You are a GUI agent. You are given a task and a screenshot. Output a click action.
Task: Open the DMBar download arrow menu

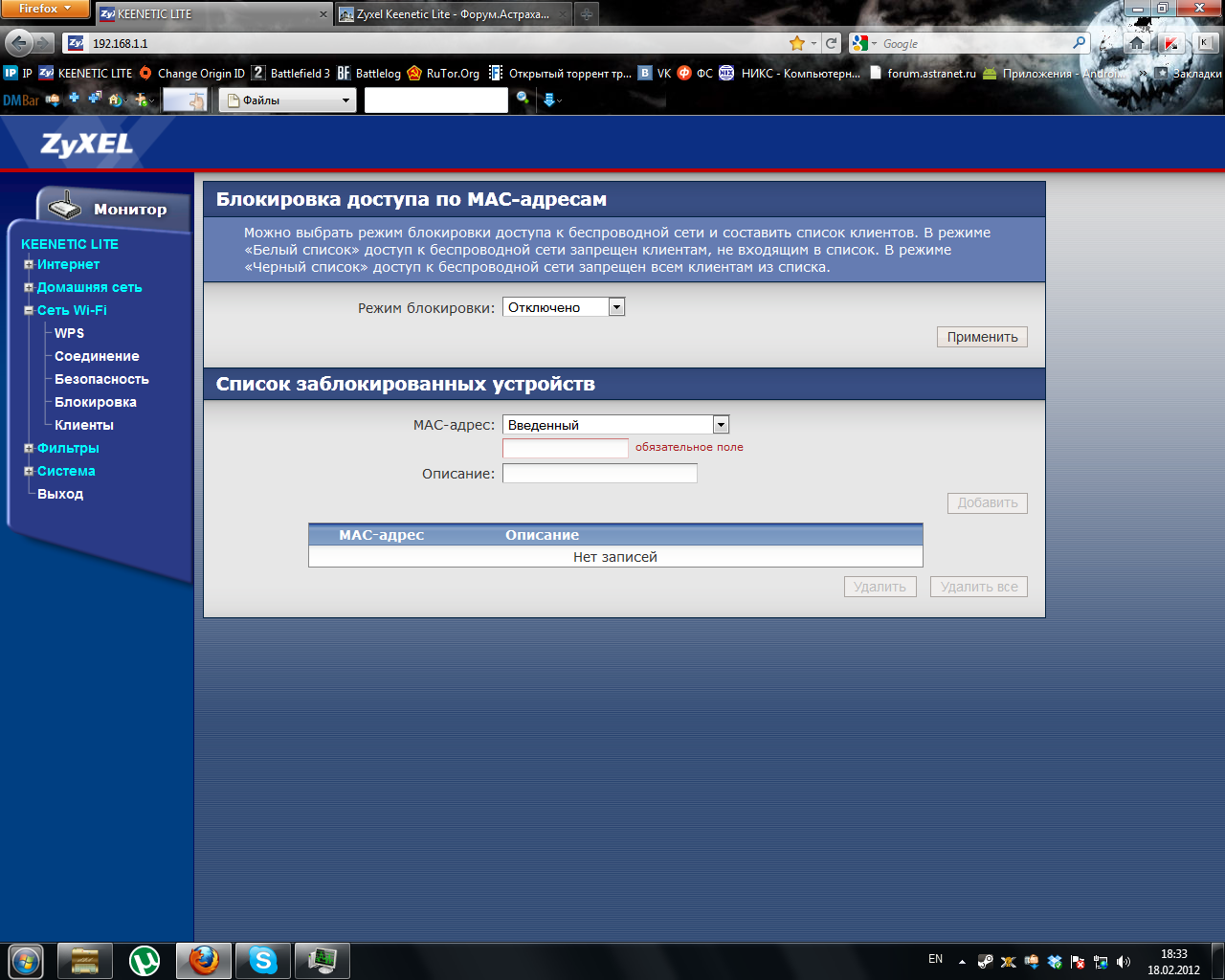(552, 100)
